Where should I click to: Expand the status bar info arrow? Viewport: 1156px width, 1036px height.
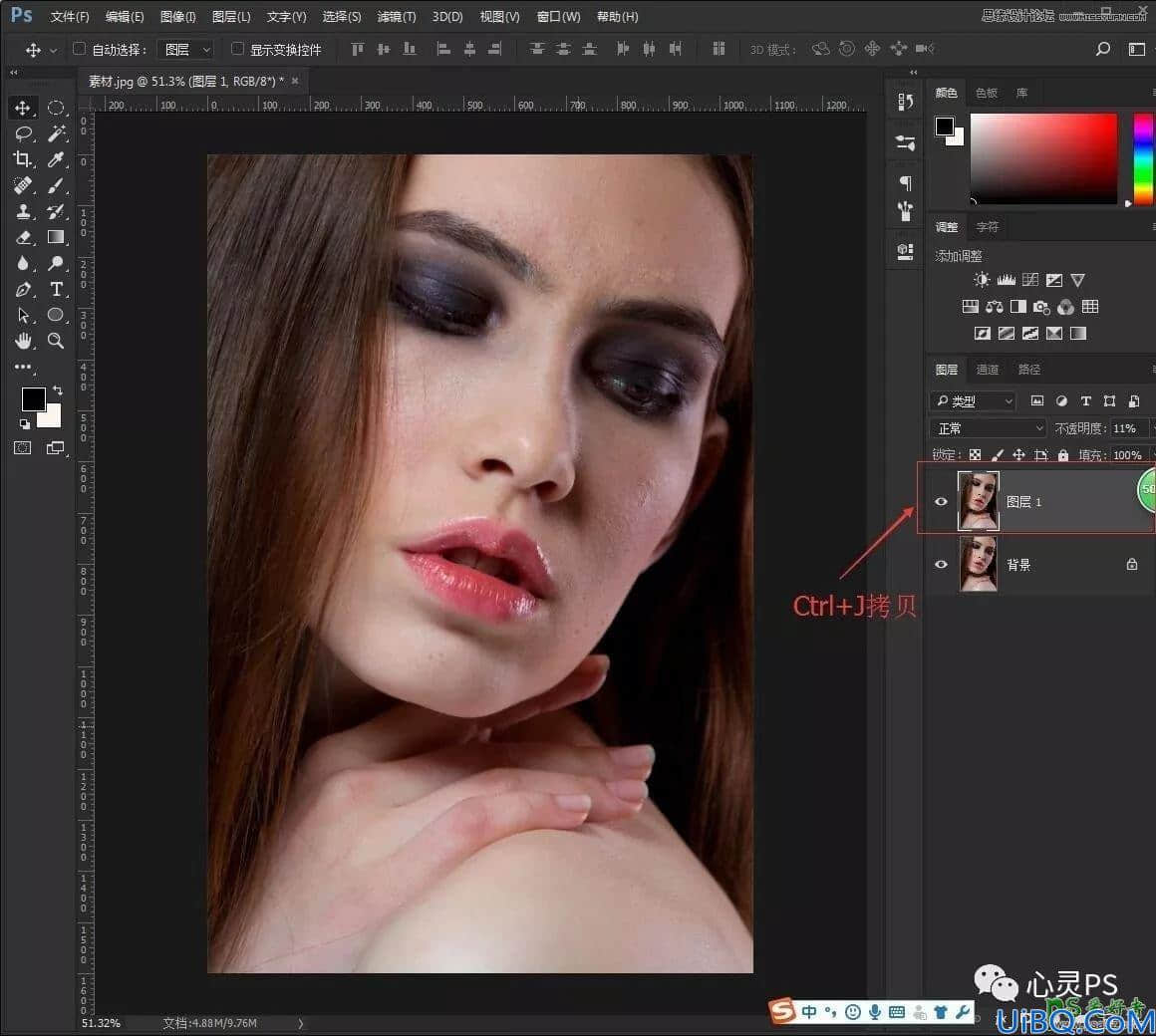coord(300,1023)
